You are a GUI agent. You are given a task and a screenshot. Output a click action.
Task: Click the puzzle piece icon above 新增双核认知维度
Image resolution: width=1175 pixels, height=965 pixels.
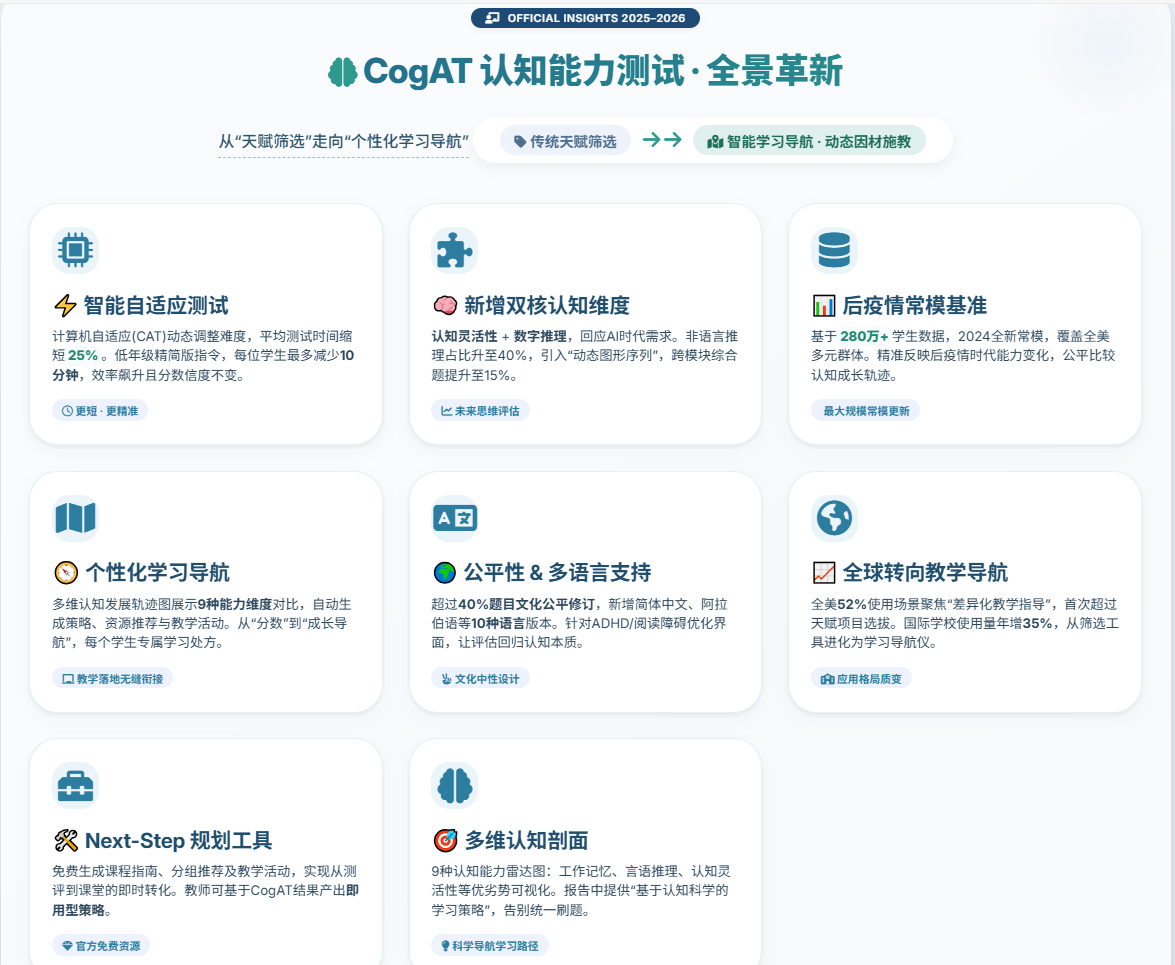pos(454,250)
